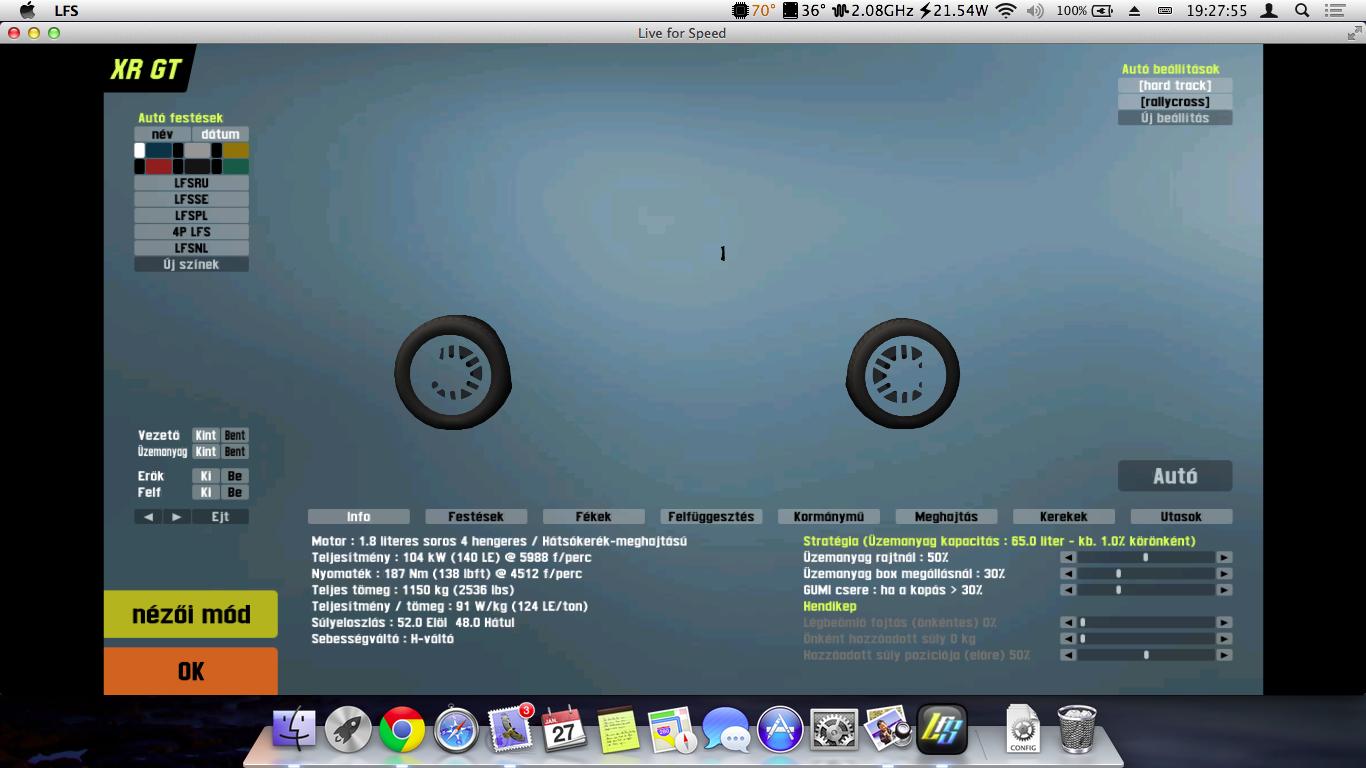Click Wi-Fi status icon in menu bar
The image size is (1366, 768).
pyautogui.click(x=1006, y=11)
